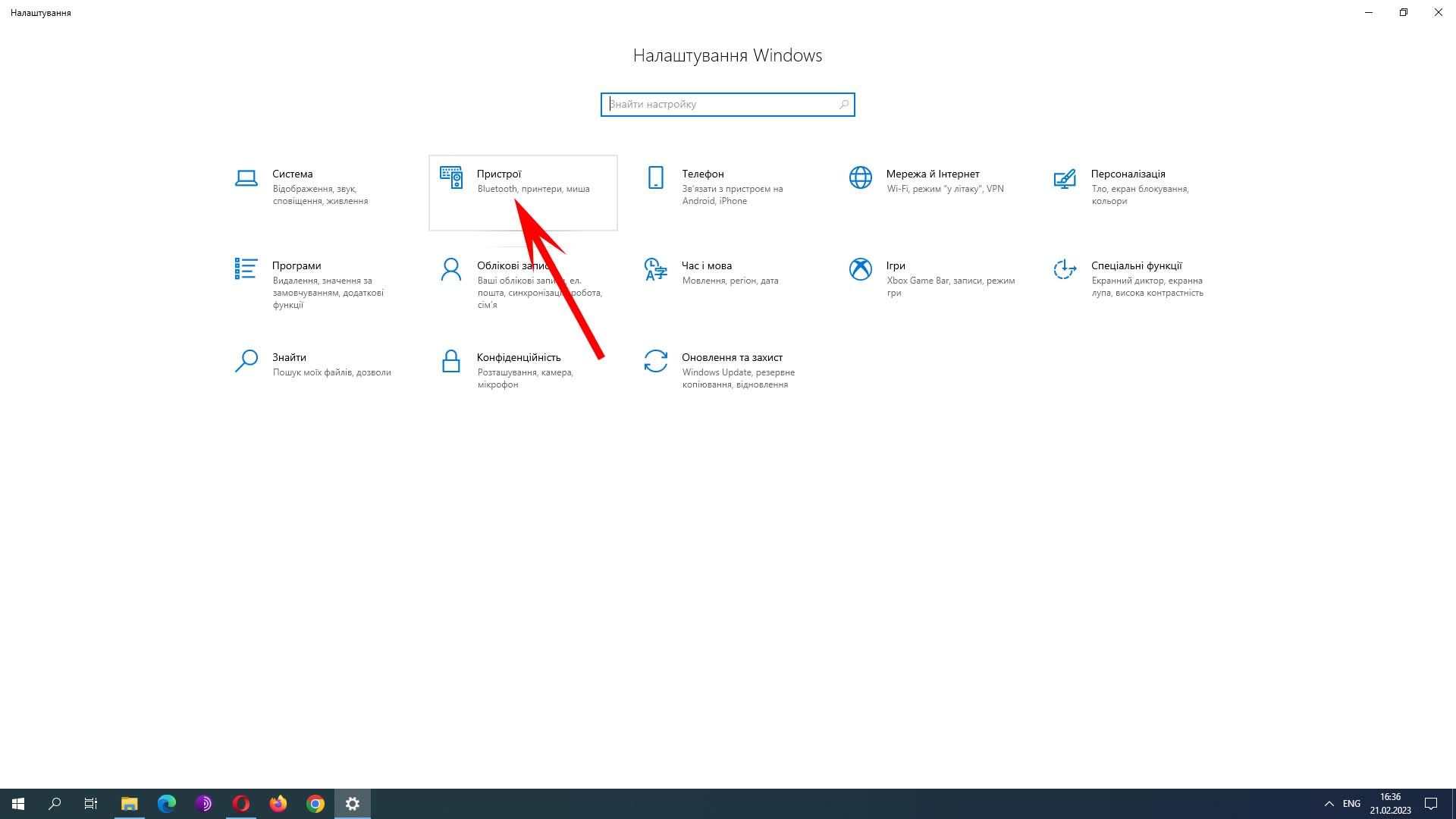Click the Налаштування Windows heading
The image size is (1456, 819).
[x=727, y=55]
